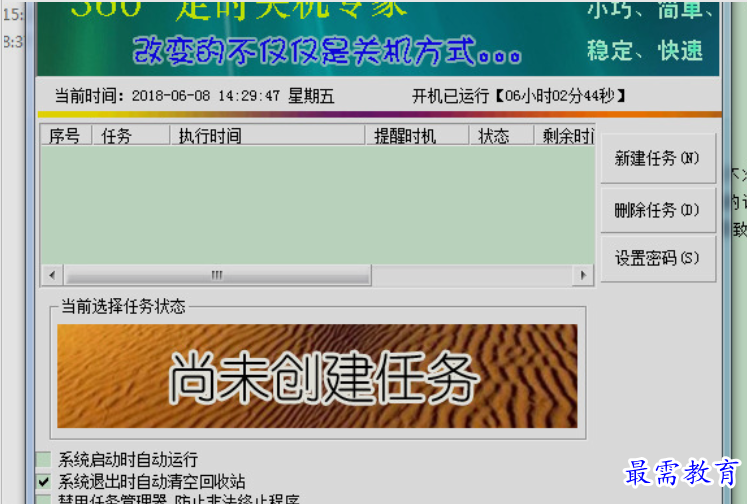
Task: Sort by the 任务 column header
Action: coord(130,136)
